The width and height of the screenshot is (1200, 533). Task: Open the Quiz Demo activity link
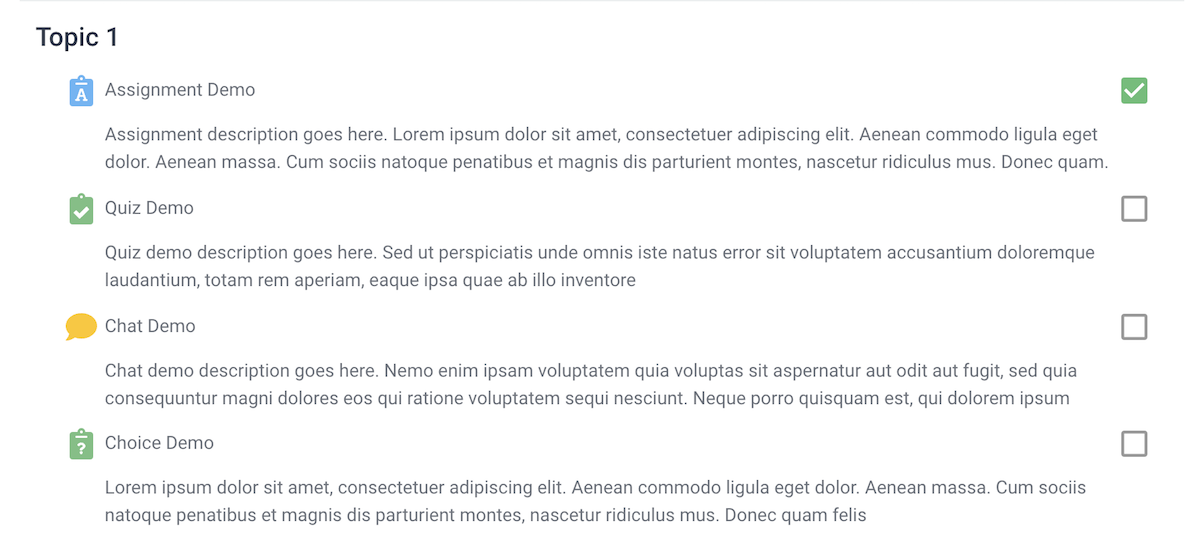click(x=149, y=208)
